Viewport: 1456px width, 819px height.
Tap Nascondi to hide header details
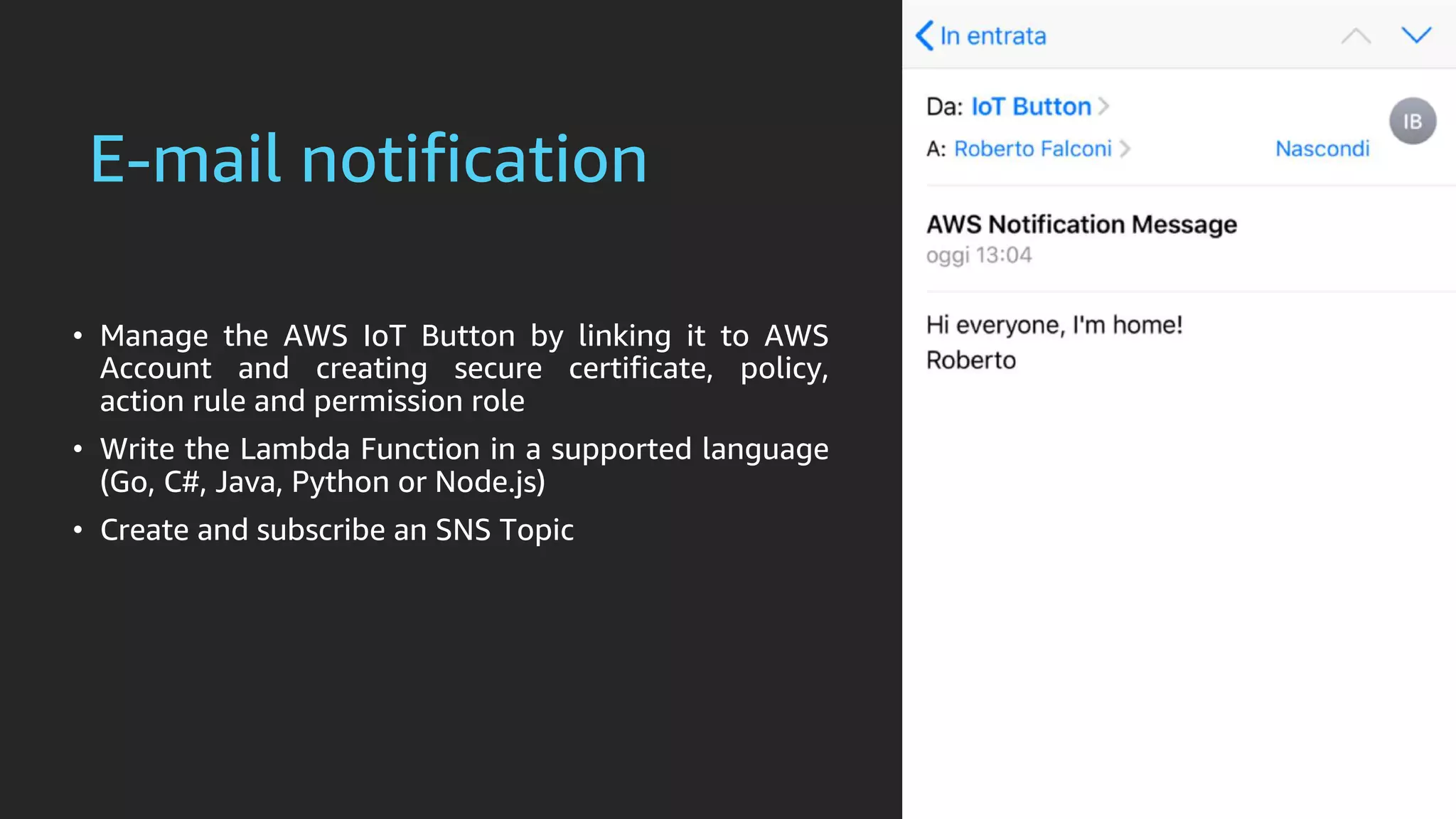(1322, 149)
